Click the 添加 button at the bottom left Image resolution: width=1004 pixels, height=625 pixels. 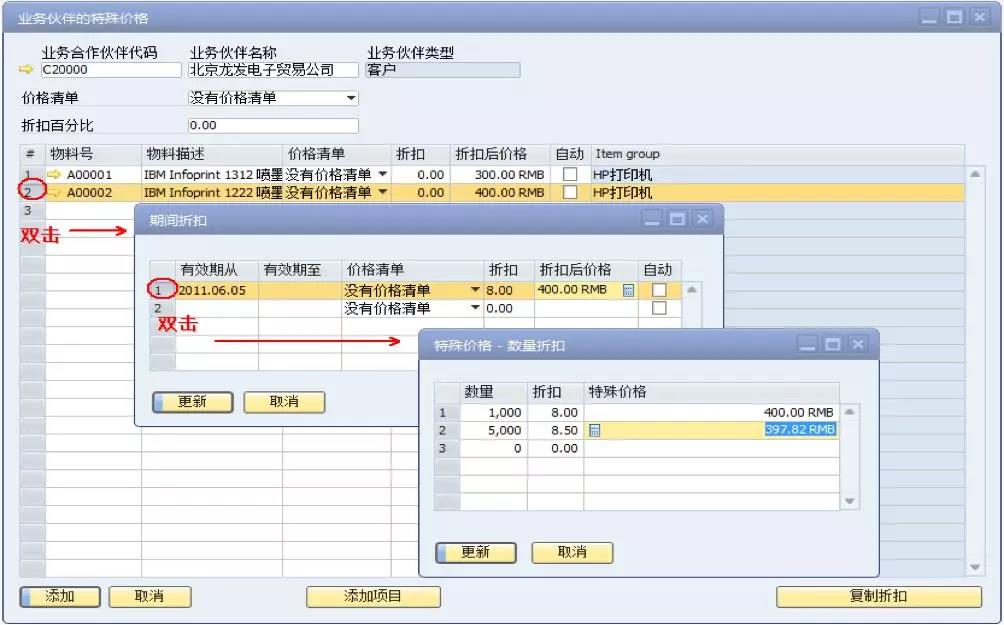57,595
